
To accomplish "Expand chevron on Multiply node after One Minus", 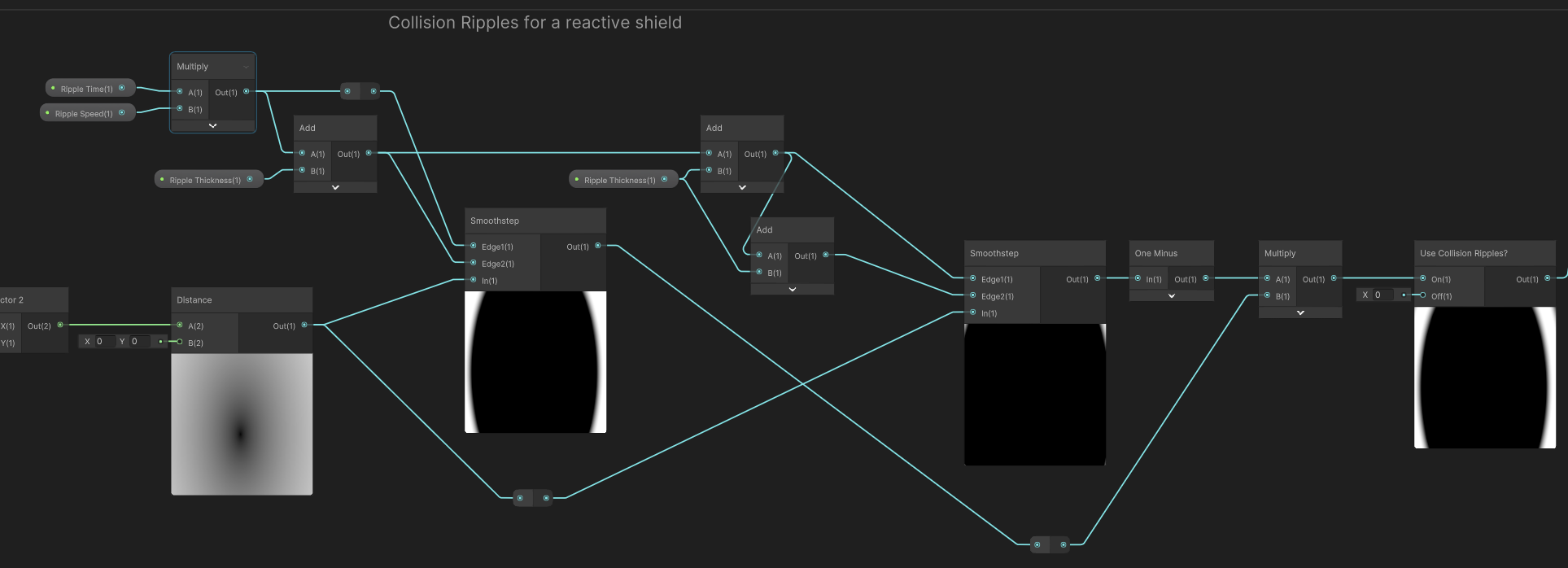I will 1299,312.
